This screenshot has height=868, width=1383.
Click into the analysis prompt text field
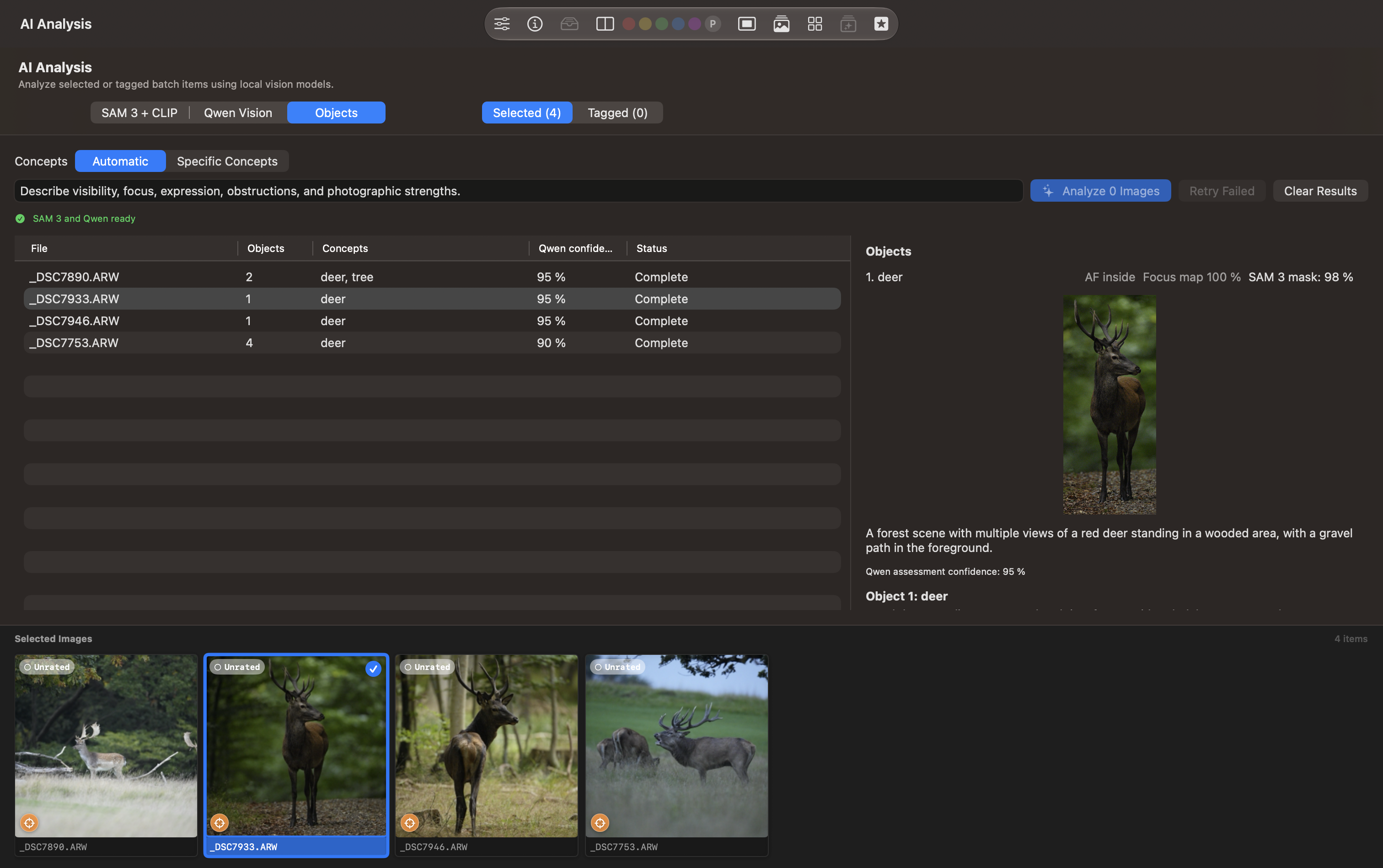click(519, 191)
